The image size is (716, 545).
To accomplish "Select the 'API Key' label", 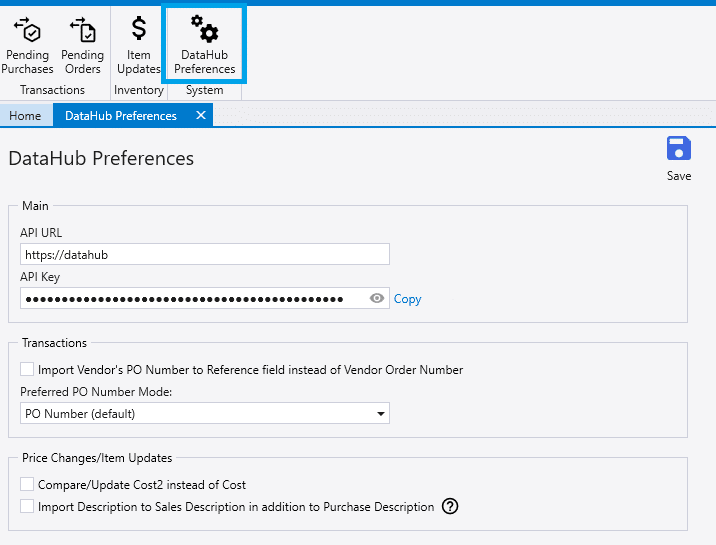I will pyautogui.click(x=40, y=277).
